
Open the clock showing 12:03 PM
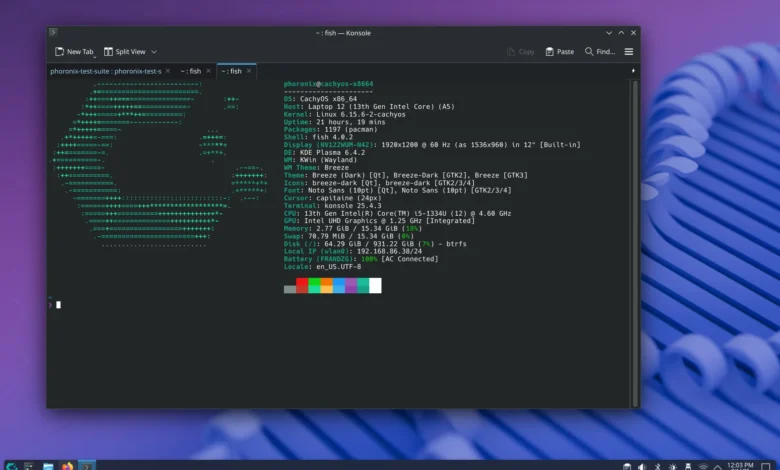[x=740, y=466]
